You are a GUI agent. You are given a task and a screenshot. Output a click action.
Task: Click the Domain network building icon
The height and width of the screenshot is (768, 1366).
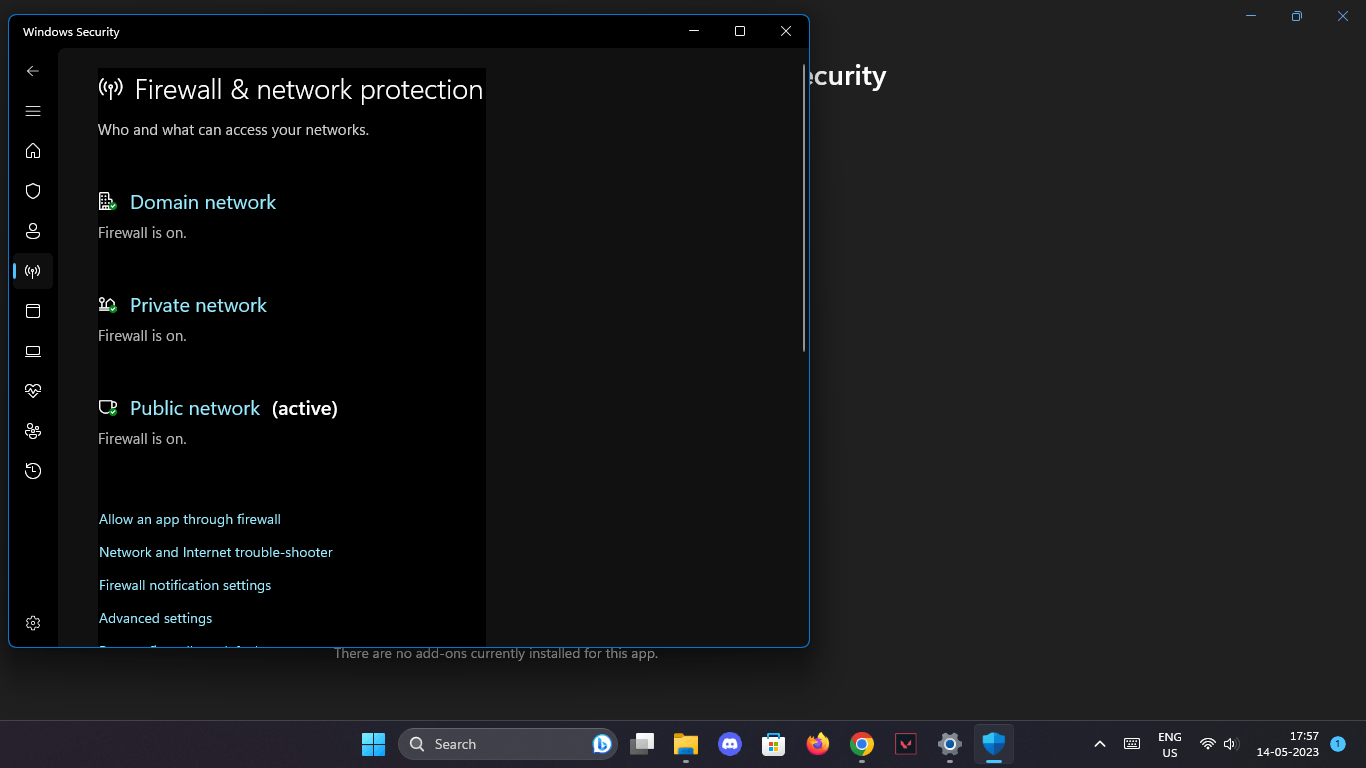coord(108,202)
